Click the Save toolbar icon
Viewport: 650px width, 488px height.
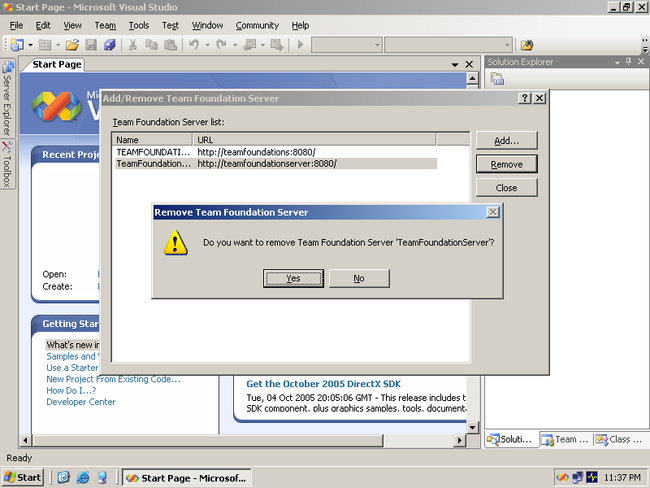(x=91, y=45)
